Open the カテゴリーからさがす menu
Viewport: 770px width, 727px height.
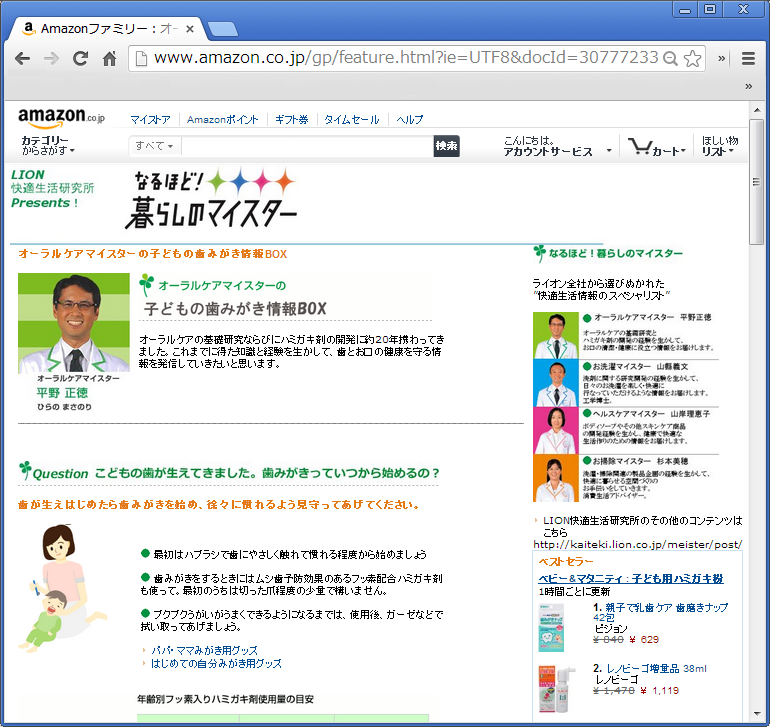47,146
